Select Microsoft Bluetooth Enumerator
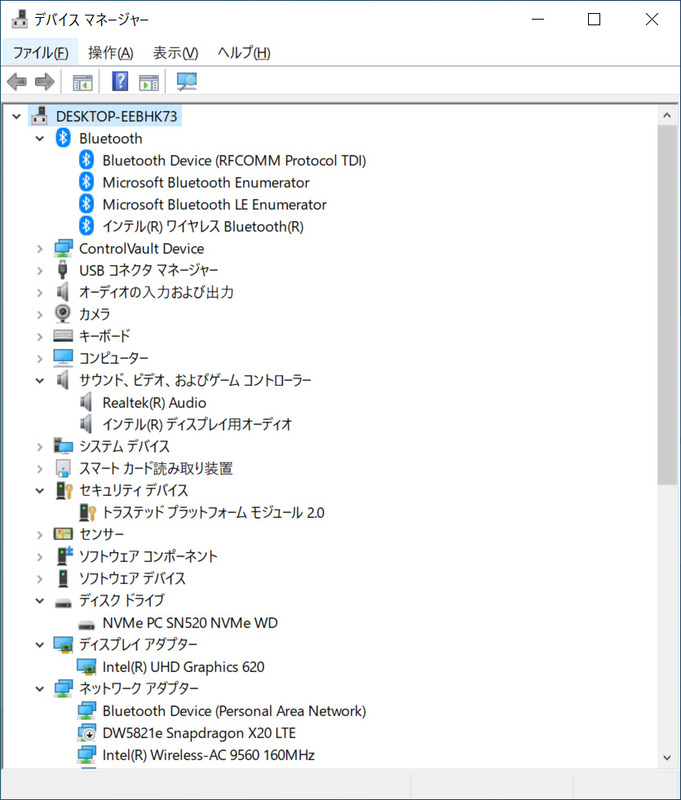The image size is (681, 800). point(206,182)
